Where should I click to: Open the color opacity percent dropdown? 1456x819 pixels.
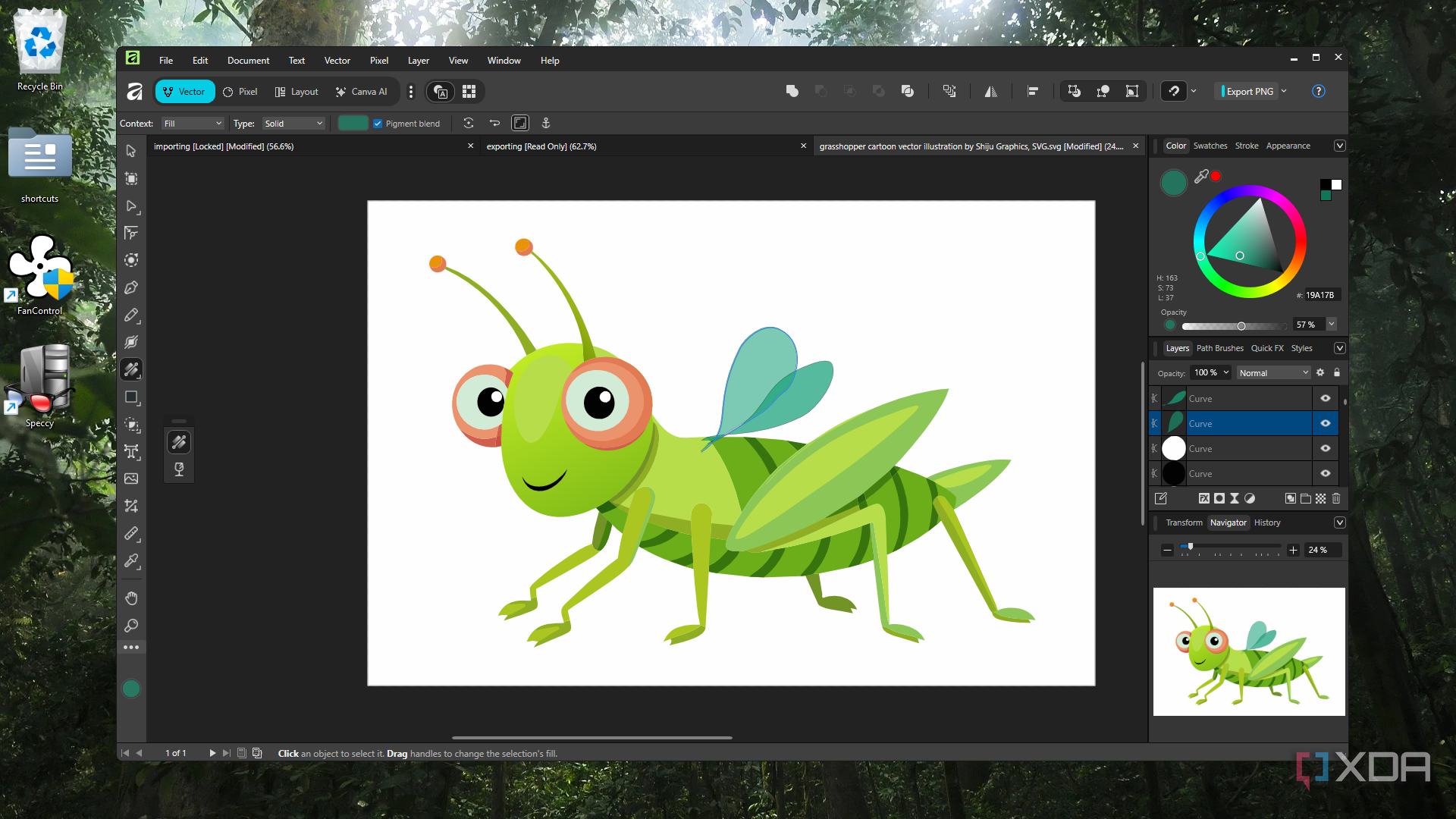tap(1332, 325)
